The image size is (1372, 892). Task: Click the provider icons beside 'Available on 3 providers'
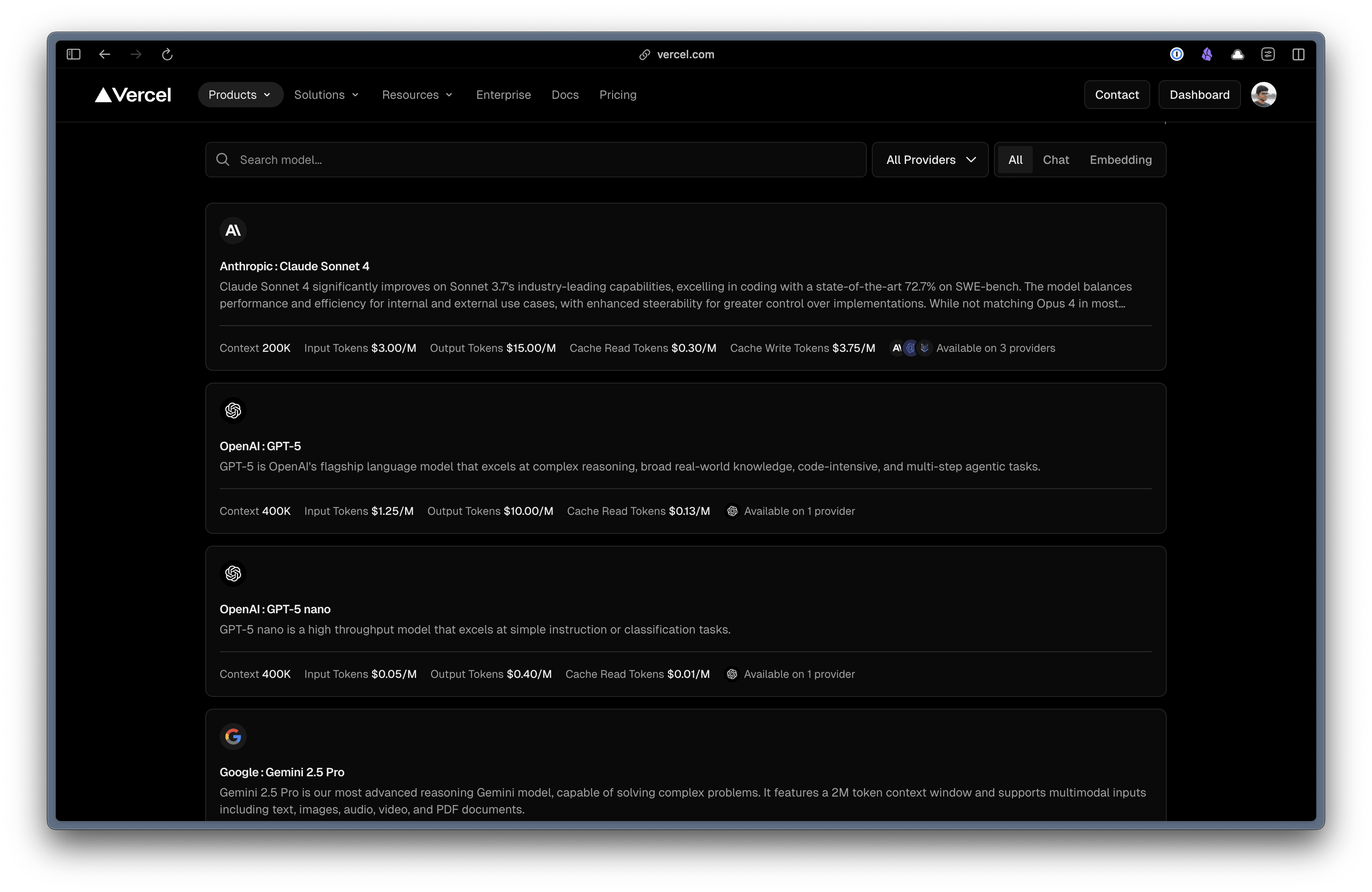910,348
